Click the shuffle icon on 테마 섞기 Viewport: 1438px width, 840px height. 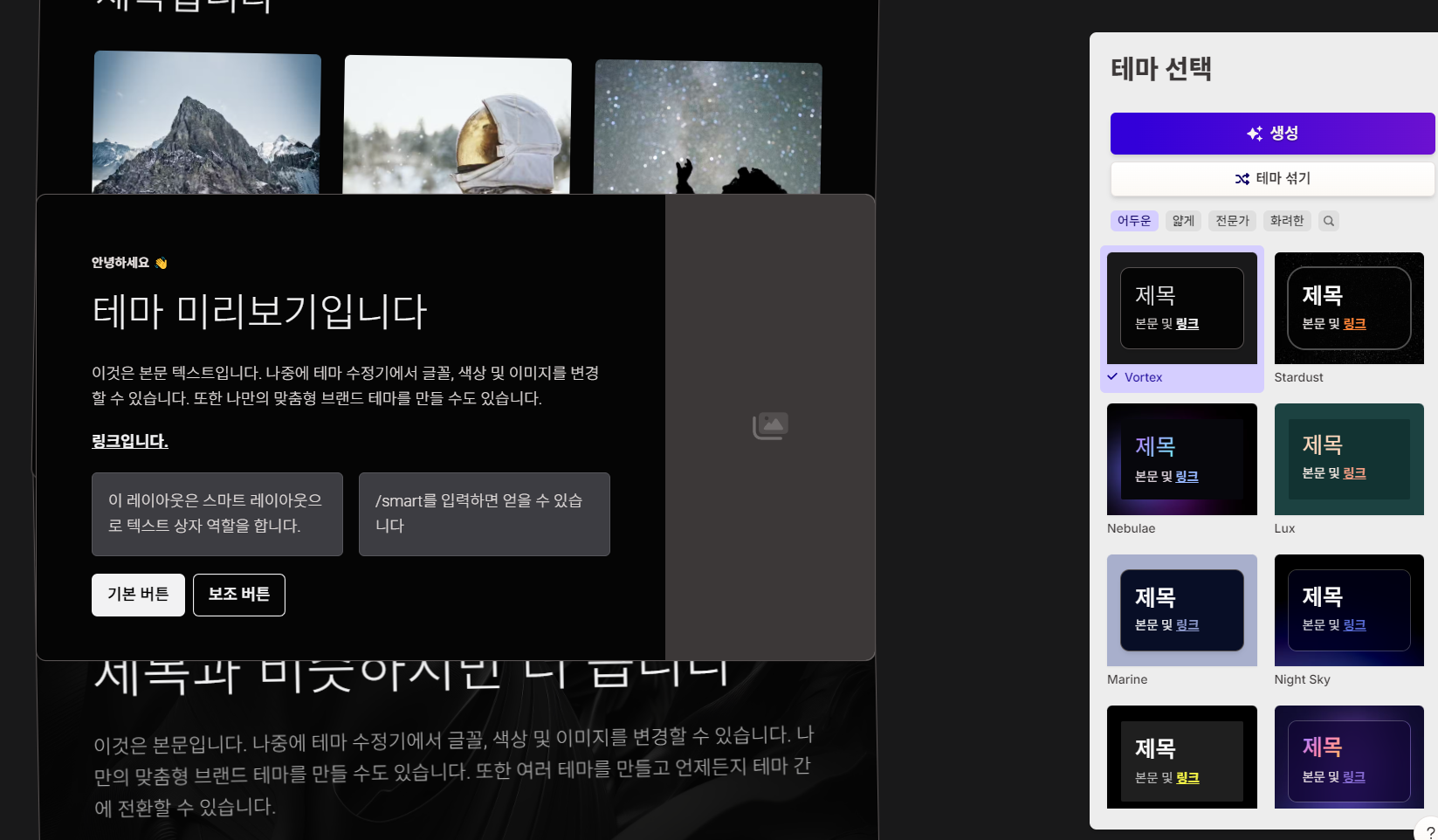(1242, 179)
